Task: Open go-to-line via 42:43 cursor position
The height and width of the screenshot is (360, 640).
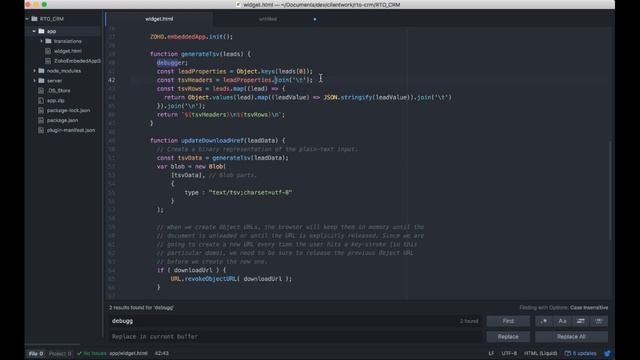Action: [162, 353]
